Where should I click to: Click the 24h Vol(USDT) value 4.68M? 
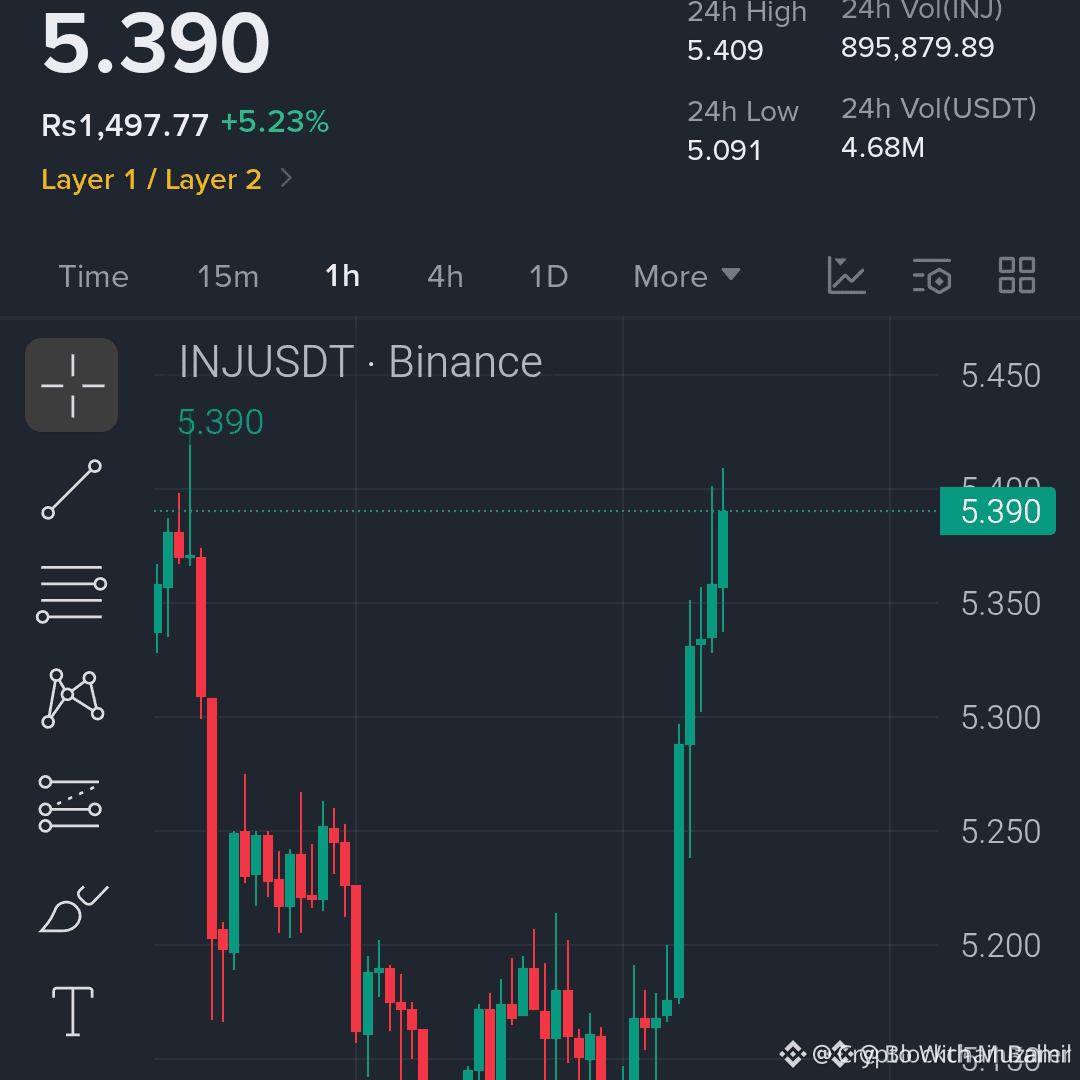882,147
